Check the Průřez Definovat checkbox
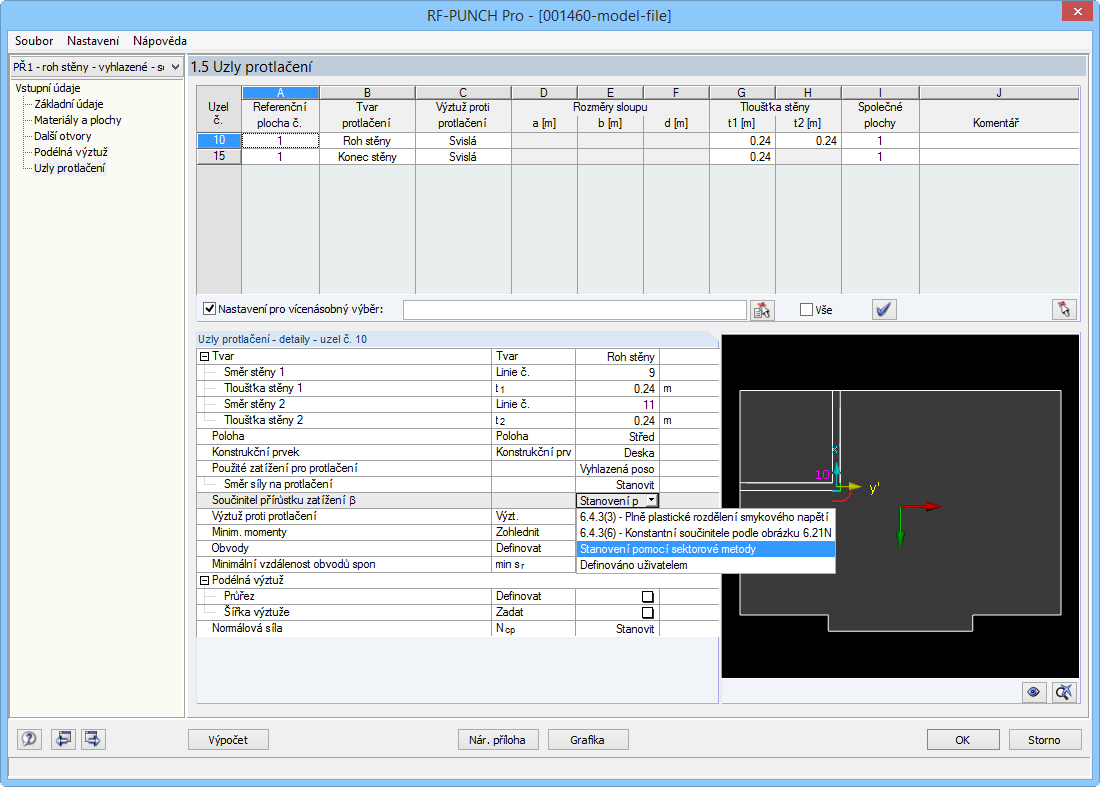The height and width of the screenshot is (787, 1100). [x=648, y=596]
